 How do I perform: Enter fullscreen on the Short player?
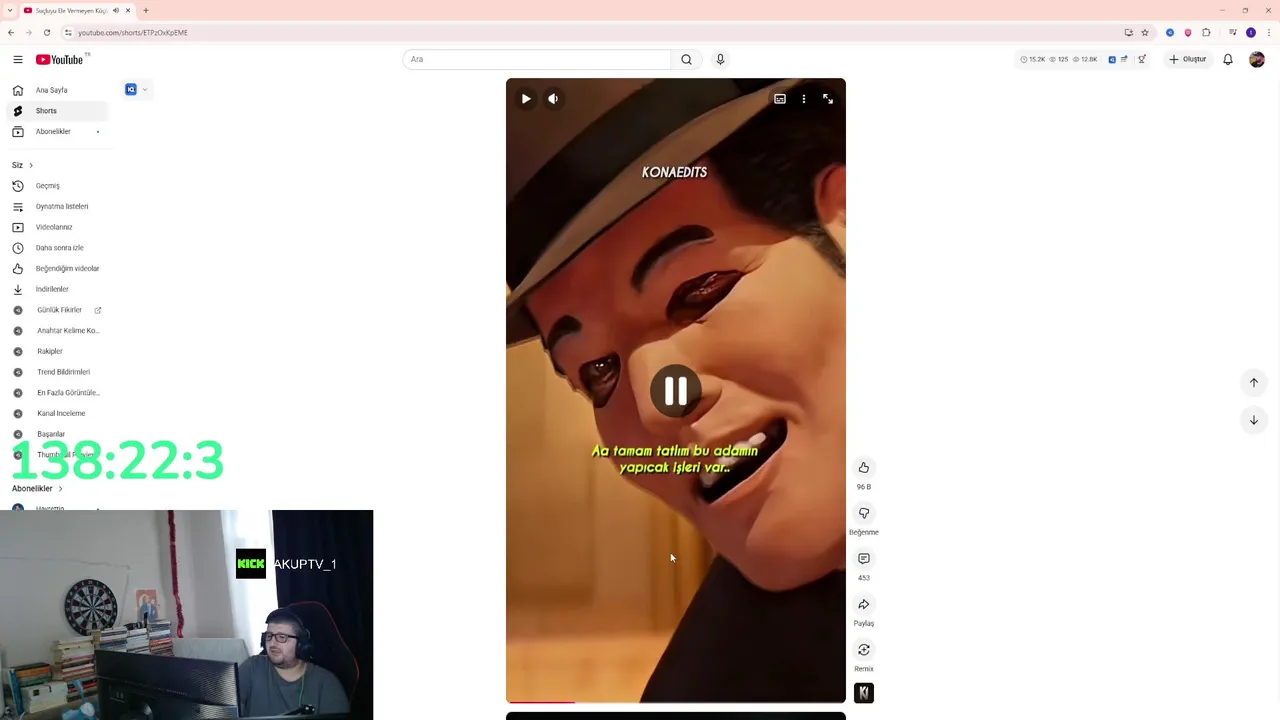(828, 99)
